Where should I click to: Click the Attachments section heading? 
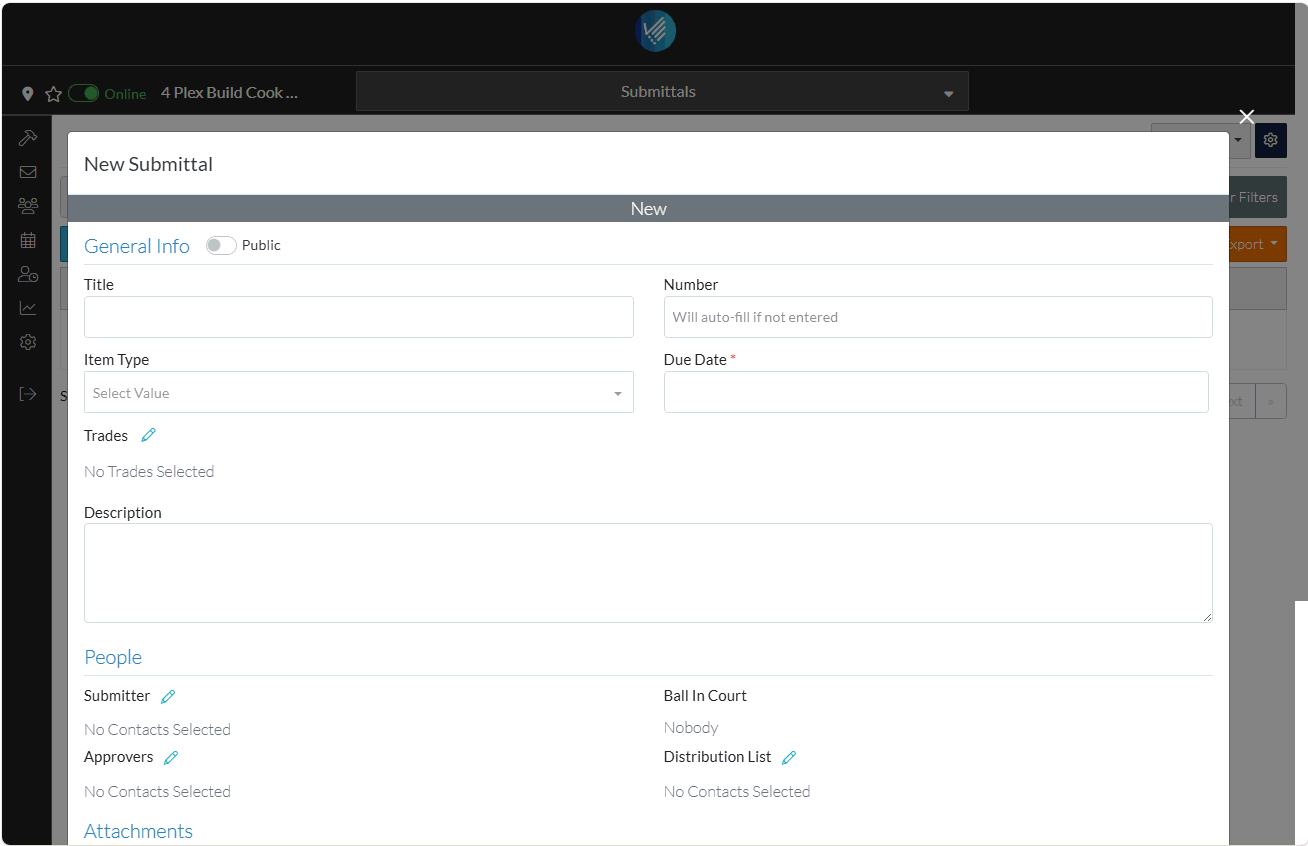[x=138, y=831]
